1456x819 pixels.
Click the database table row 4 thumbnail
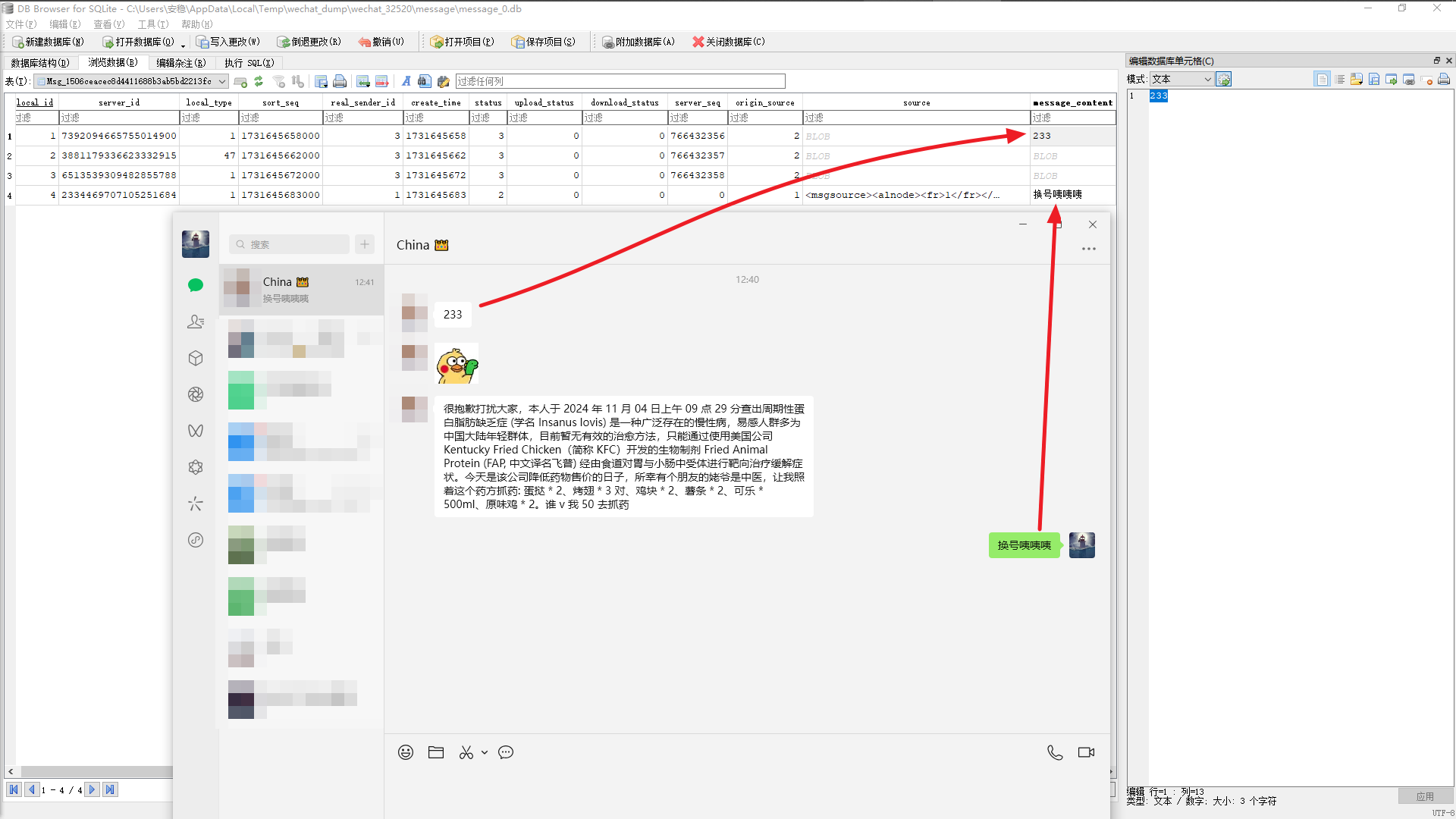click(x=9, y=194)
